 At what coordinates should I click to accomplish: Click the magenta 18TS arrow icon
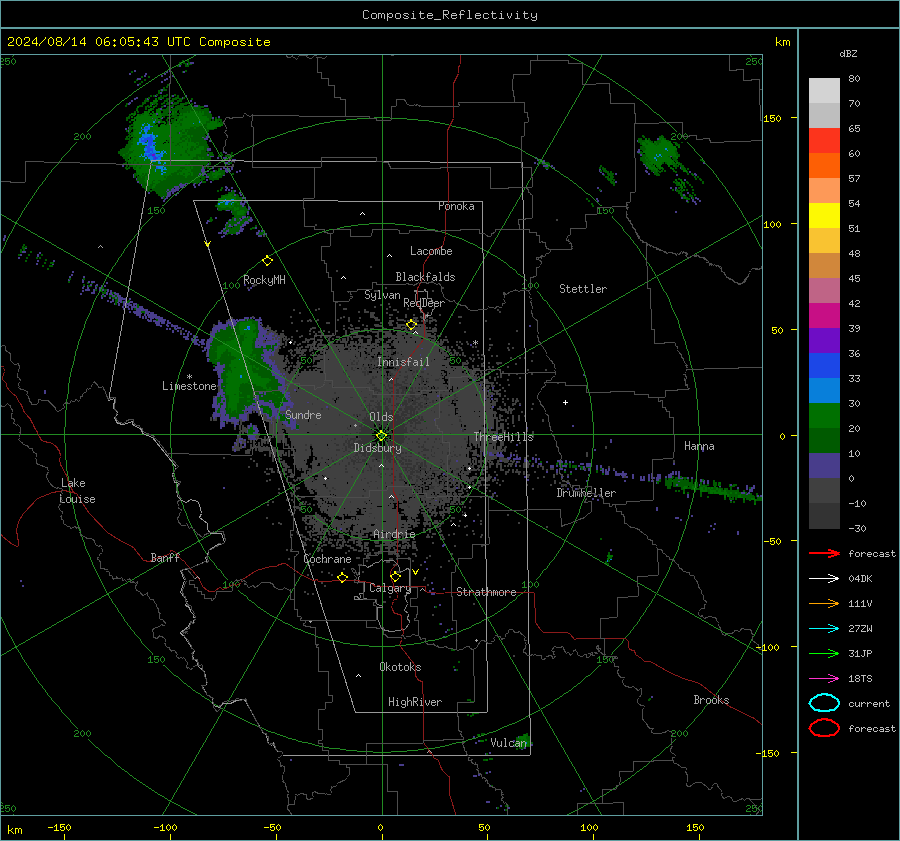pyautogui.click(x=824, y=679)
